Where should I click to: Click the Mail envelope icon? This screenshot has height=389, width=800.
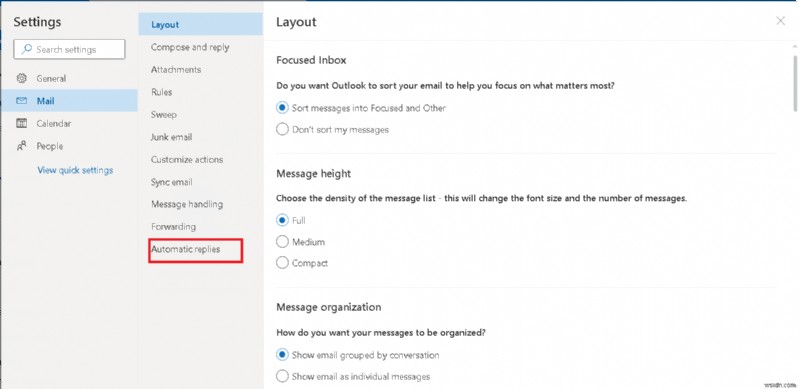pos(21,101)
